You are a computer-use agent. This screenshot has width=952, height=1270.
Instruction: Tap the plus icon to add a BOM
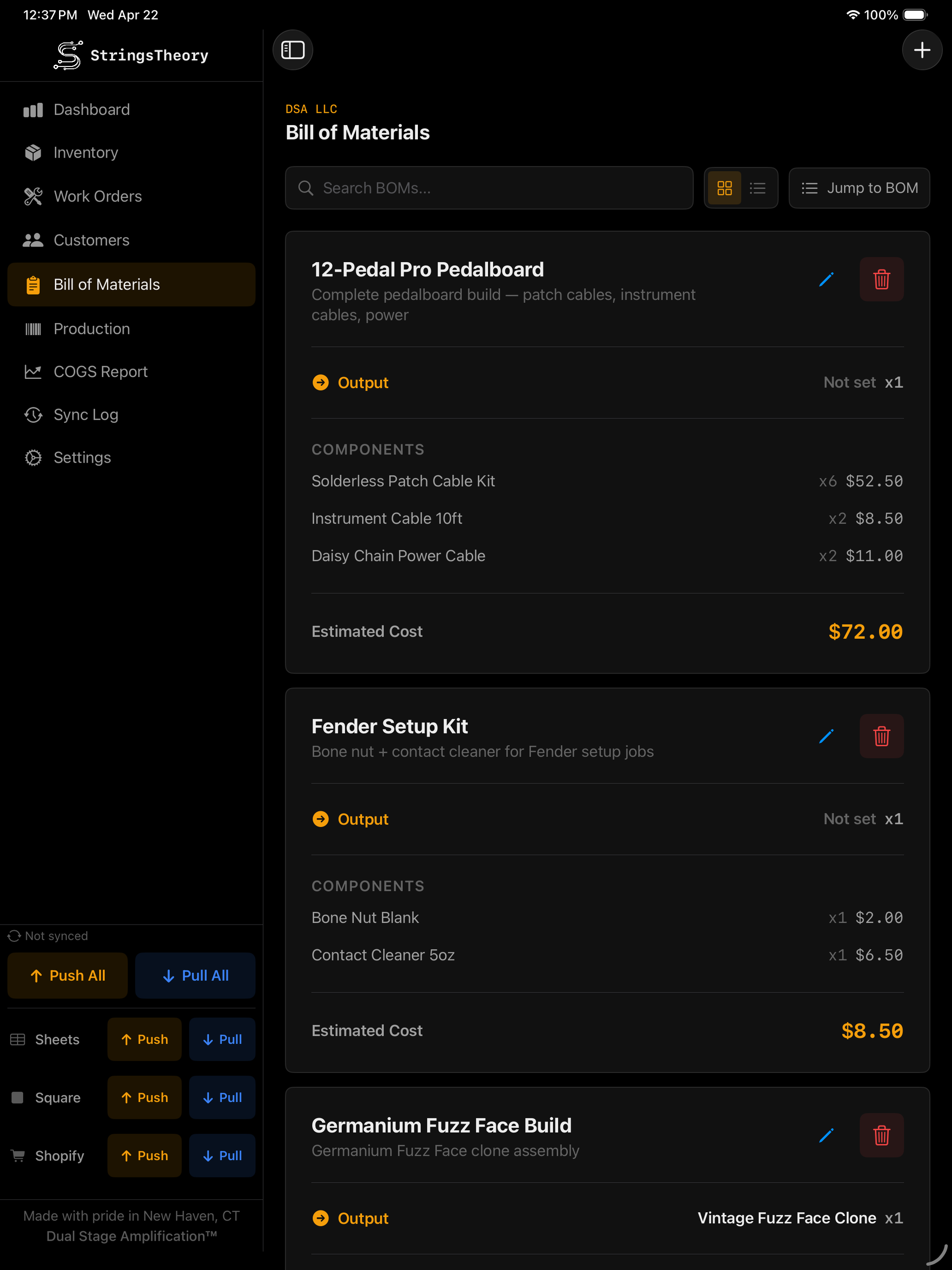click(921, 50)
